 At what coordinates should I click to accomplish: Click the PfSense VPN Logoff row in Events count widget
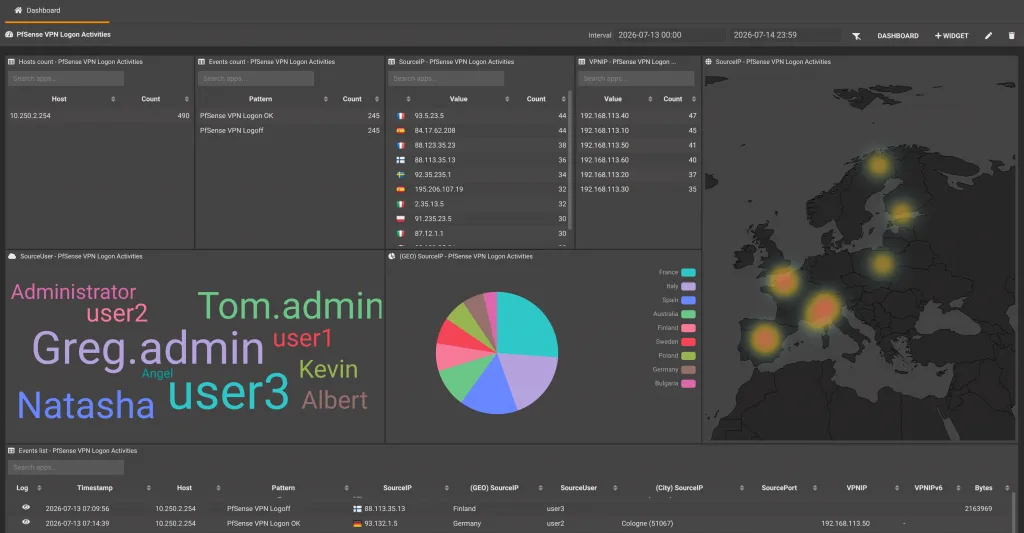pos(290,131)
